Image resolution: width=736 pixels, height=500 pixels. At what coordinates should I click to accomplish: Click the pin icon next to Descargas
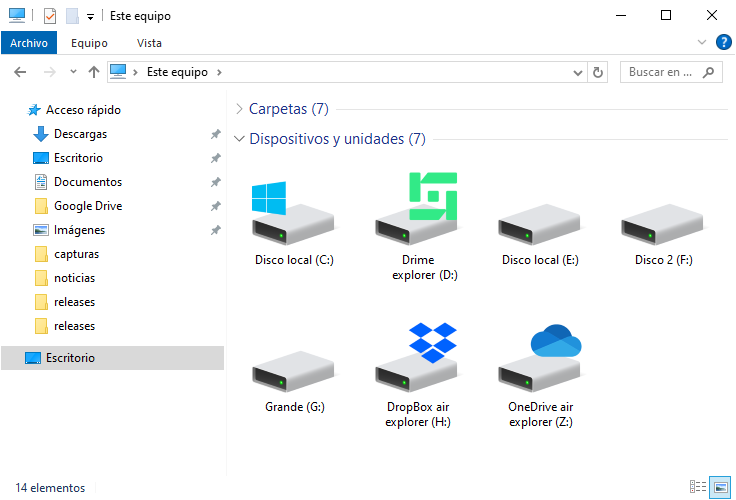click(215, 134)
